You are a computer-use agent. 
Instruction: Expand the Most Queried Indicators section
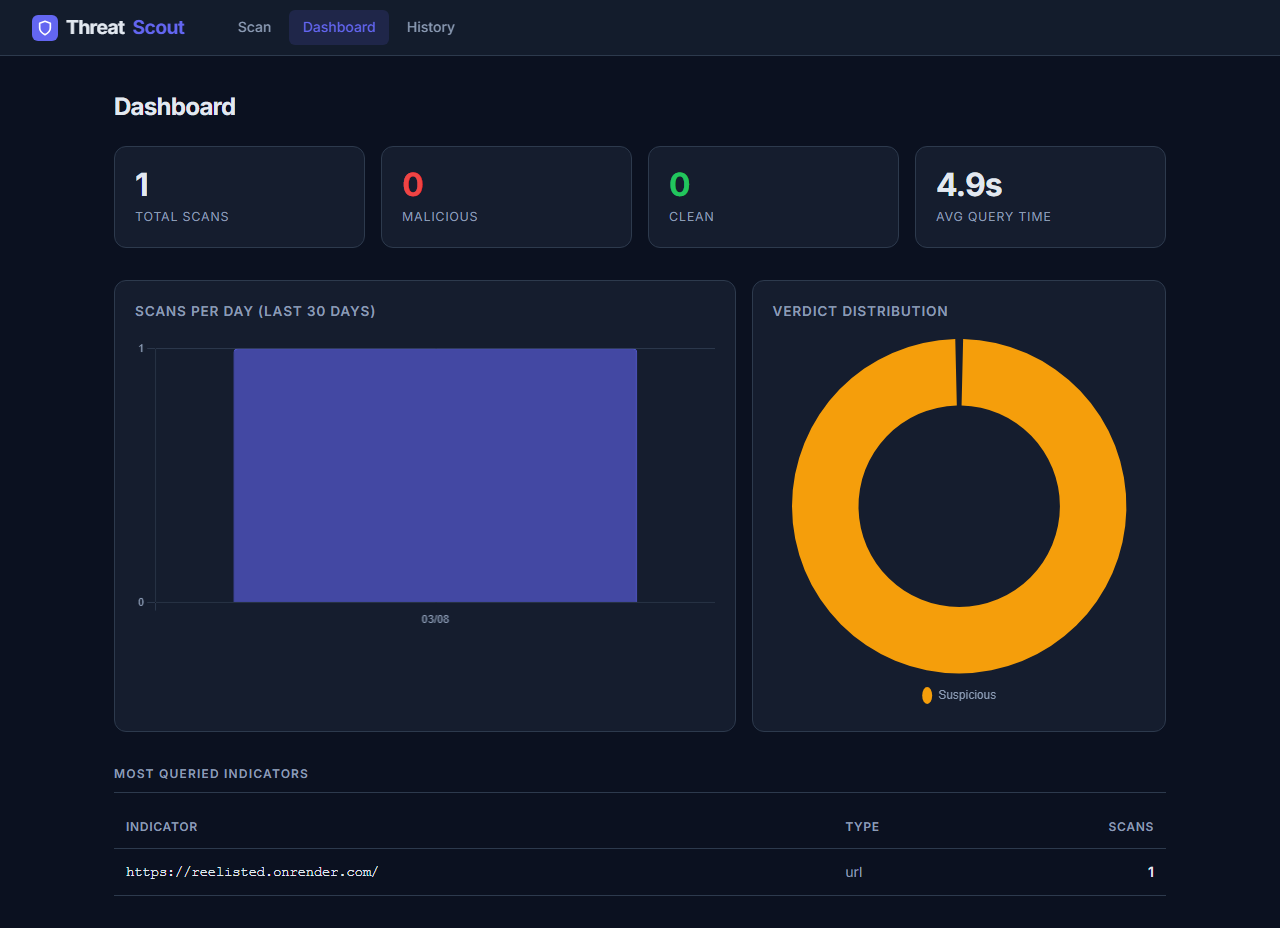(211, 773)
